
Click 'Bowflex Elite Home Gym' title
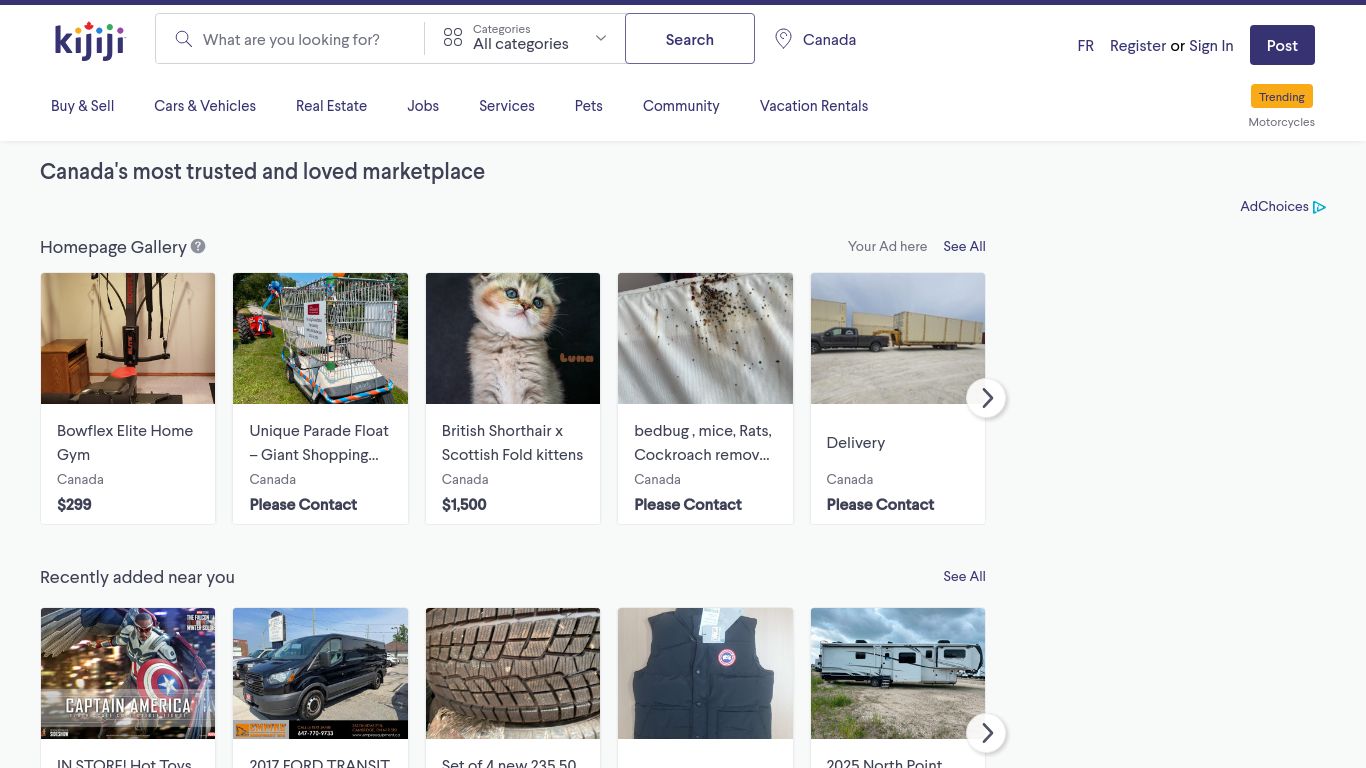[125, 443]
